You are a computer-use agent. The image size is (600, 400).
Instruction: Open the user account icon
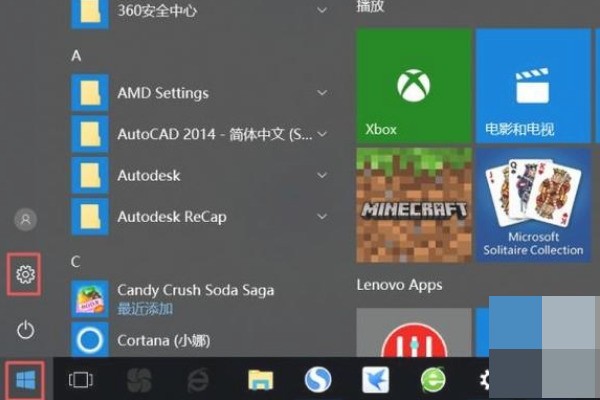click(26, 220)
